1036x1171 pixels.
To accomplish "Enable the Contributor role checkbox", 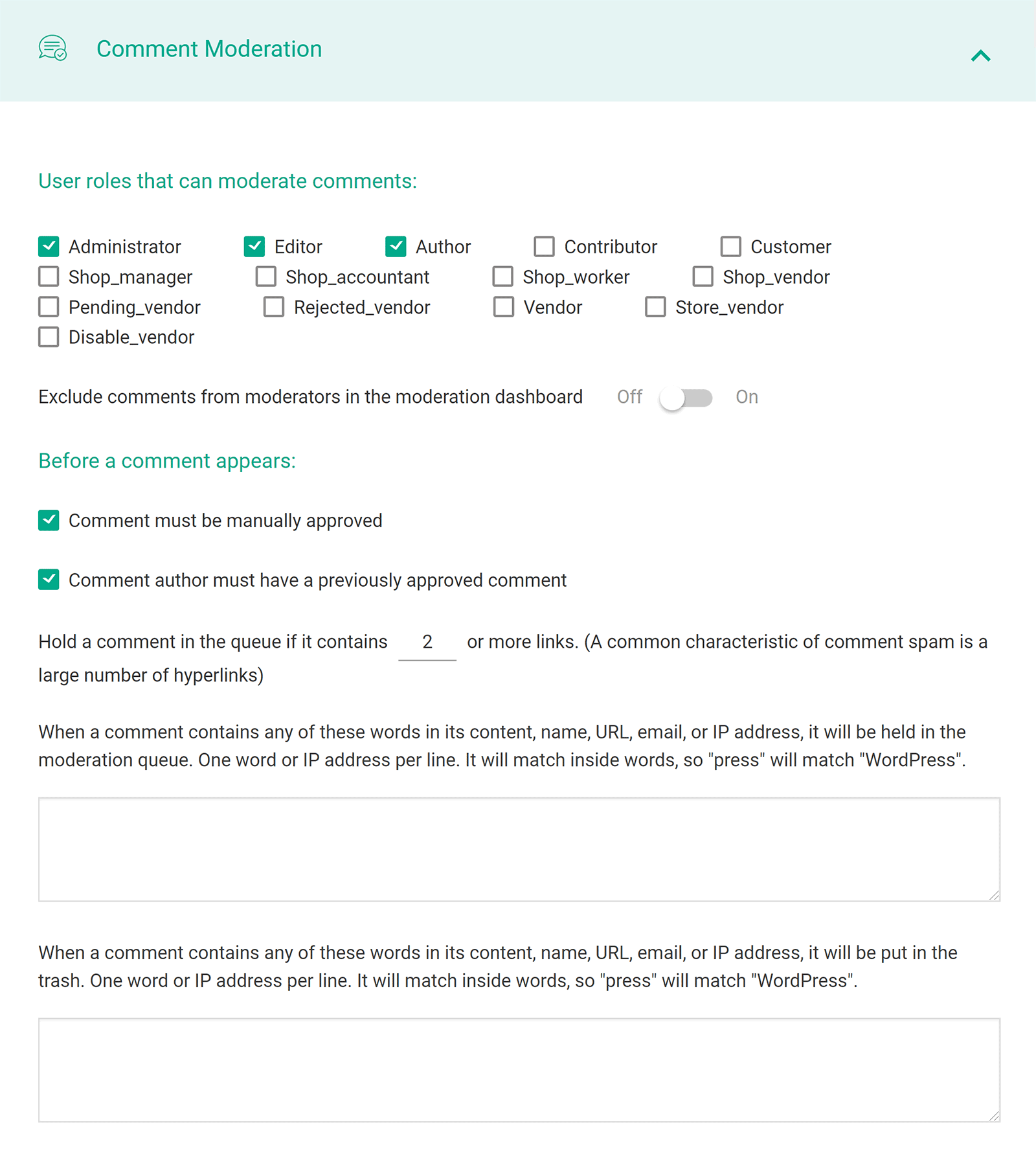I will [x=544, y=247].
